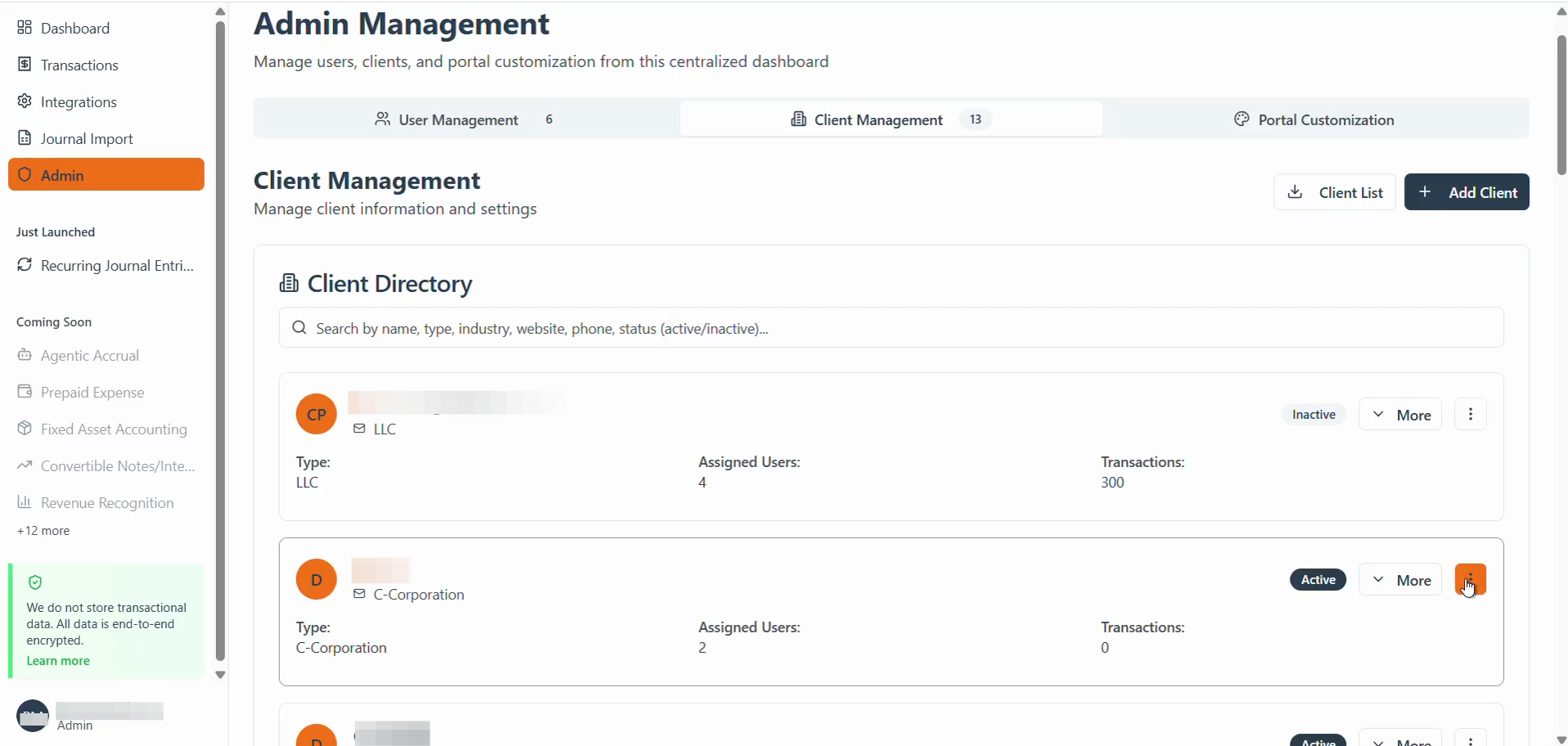Open Integrations sidebar item
The image size is (1568, 746).
(x=106, y=102)
